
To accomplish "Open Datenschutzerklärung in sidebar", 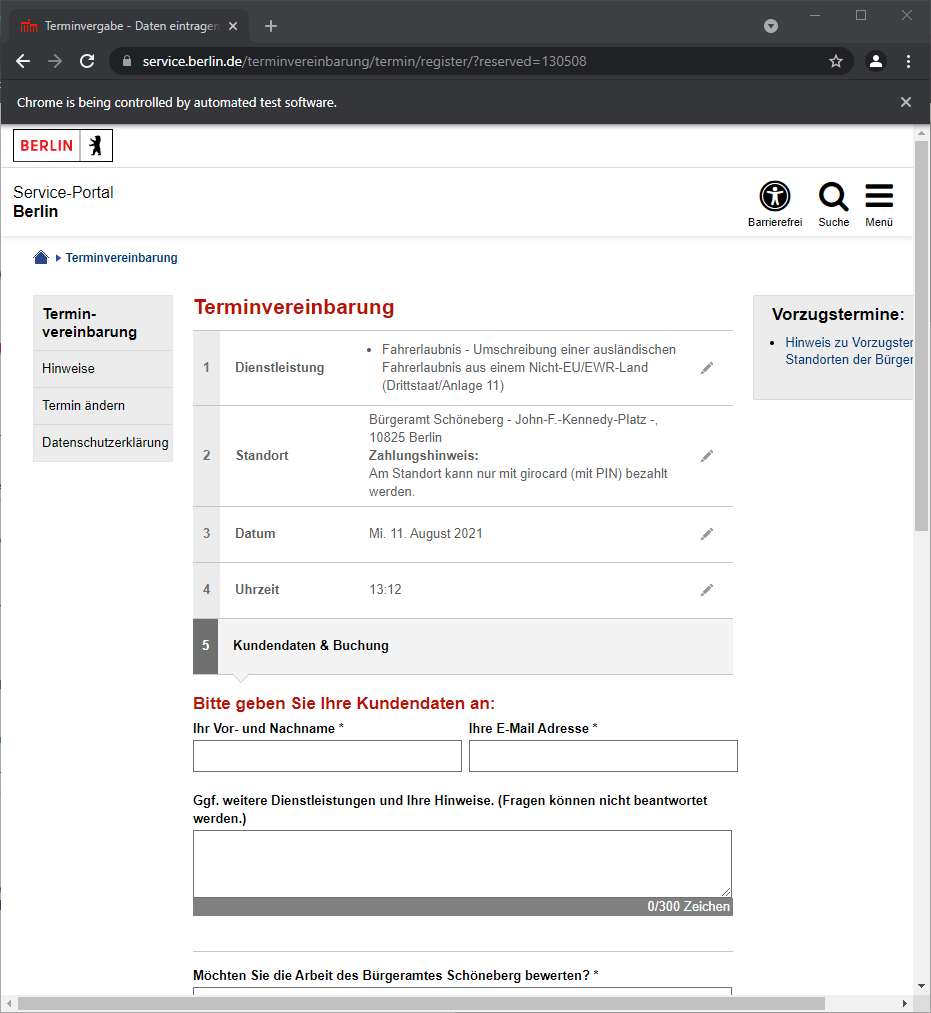I will pos(103,443).
